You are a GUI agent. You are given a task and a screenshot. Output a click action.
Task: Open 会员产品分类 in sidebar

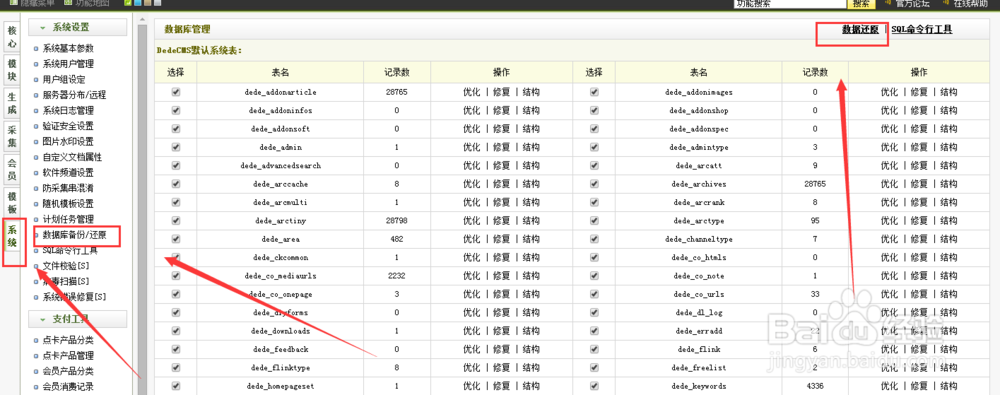(x=68, y=371)
